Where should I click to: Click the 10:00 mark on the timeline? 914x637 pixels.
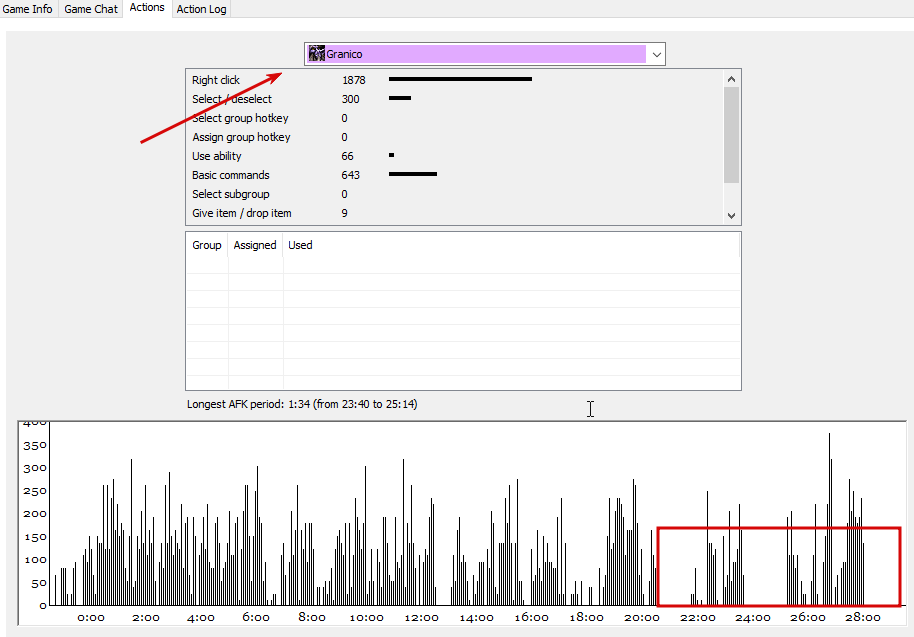click(x=366, y=618)
